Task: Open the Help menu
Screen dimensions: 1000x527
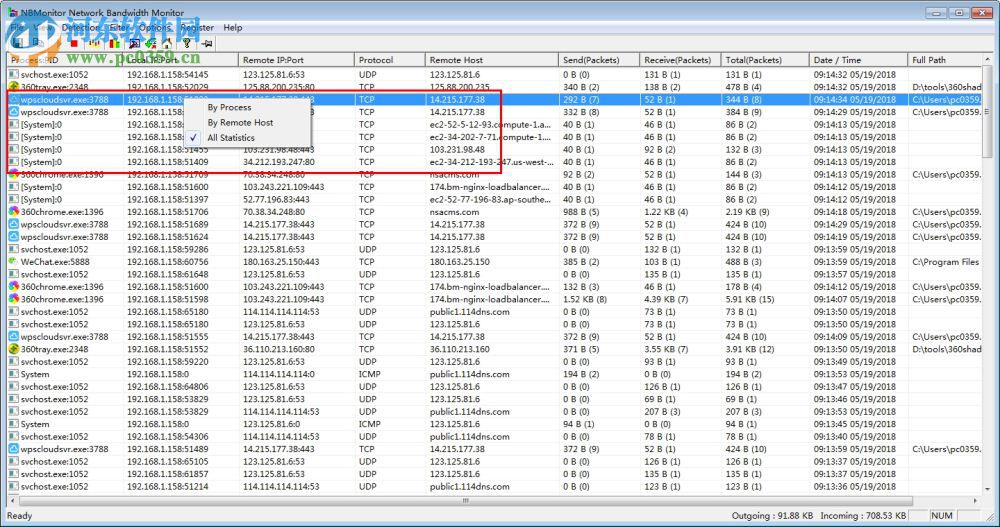Action: [x=233, y=27]
